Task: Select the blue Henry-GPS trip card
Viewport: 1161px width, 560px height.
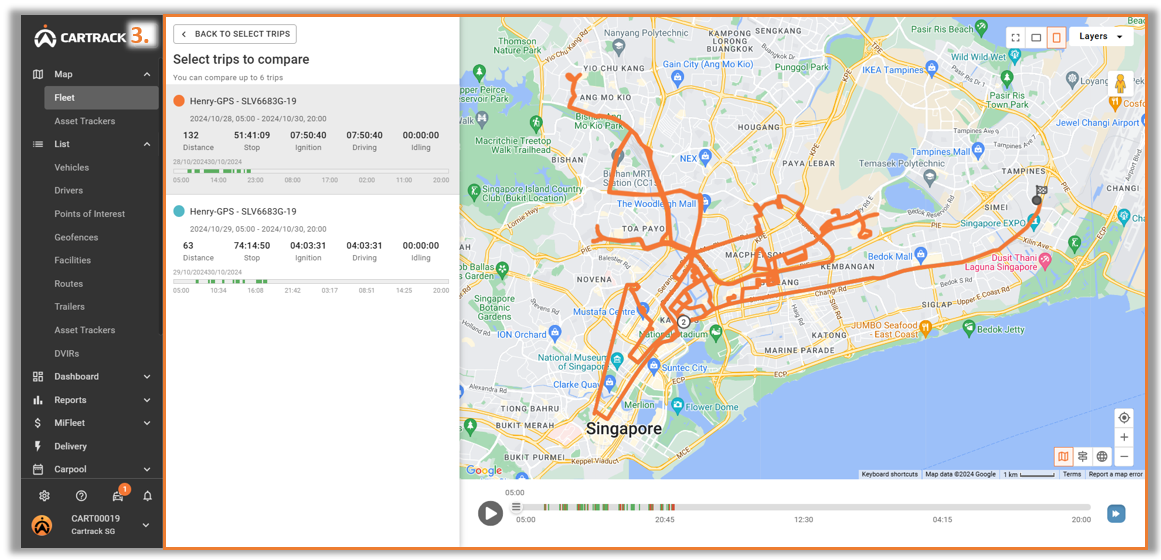Action: point(311,249)
